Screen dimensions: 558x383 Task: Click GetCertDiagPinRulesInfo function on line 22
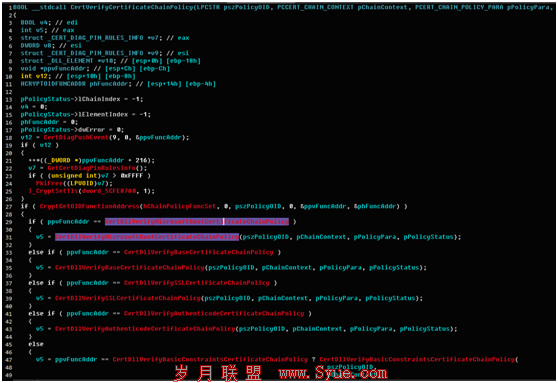[91, 168]
